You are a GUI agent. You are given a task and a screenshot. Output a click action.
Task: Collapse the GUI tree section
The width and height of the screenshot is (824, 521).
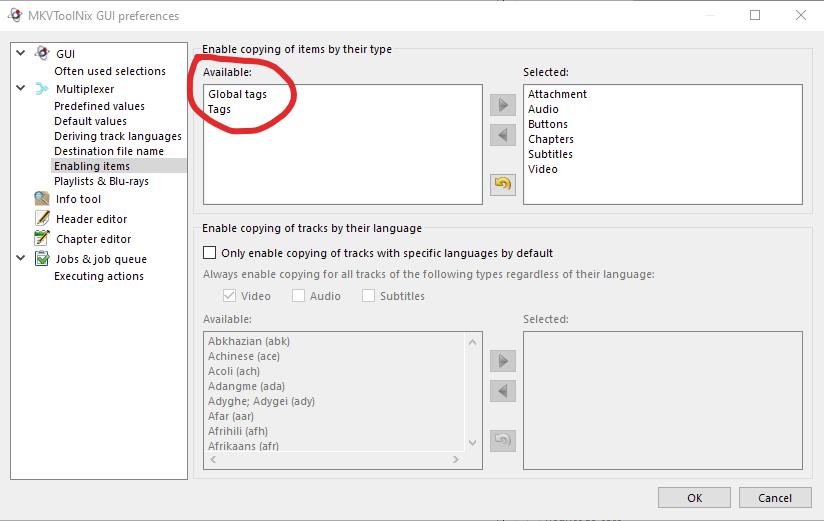click(20, 53)
